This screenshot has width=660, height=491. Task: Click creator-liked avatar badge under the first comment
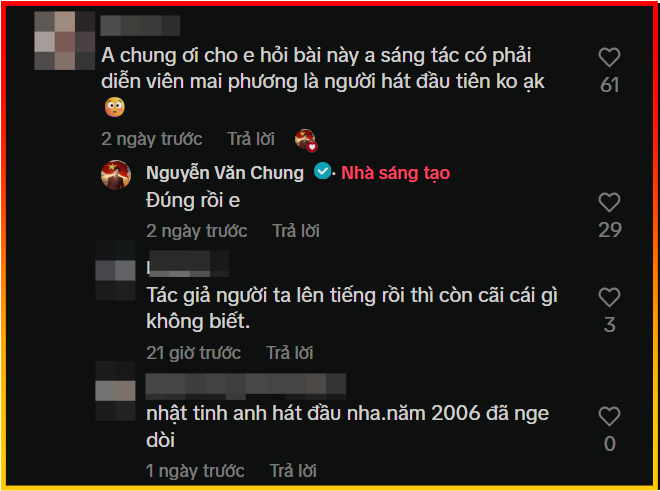tap(306, 140)
